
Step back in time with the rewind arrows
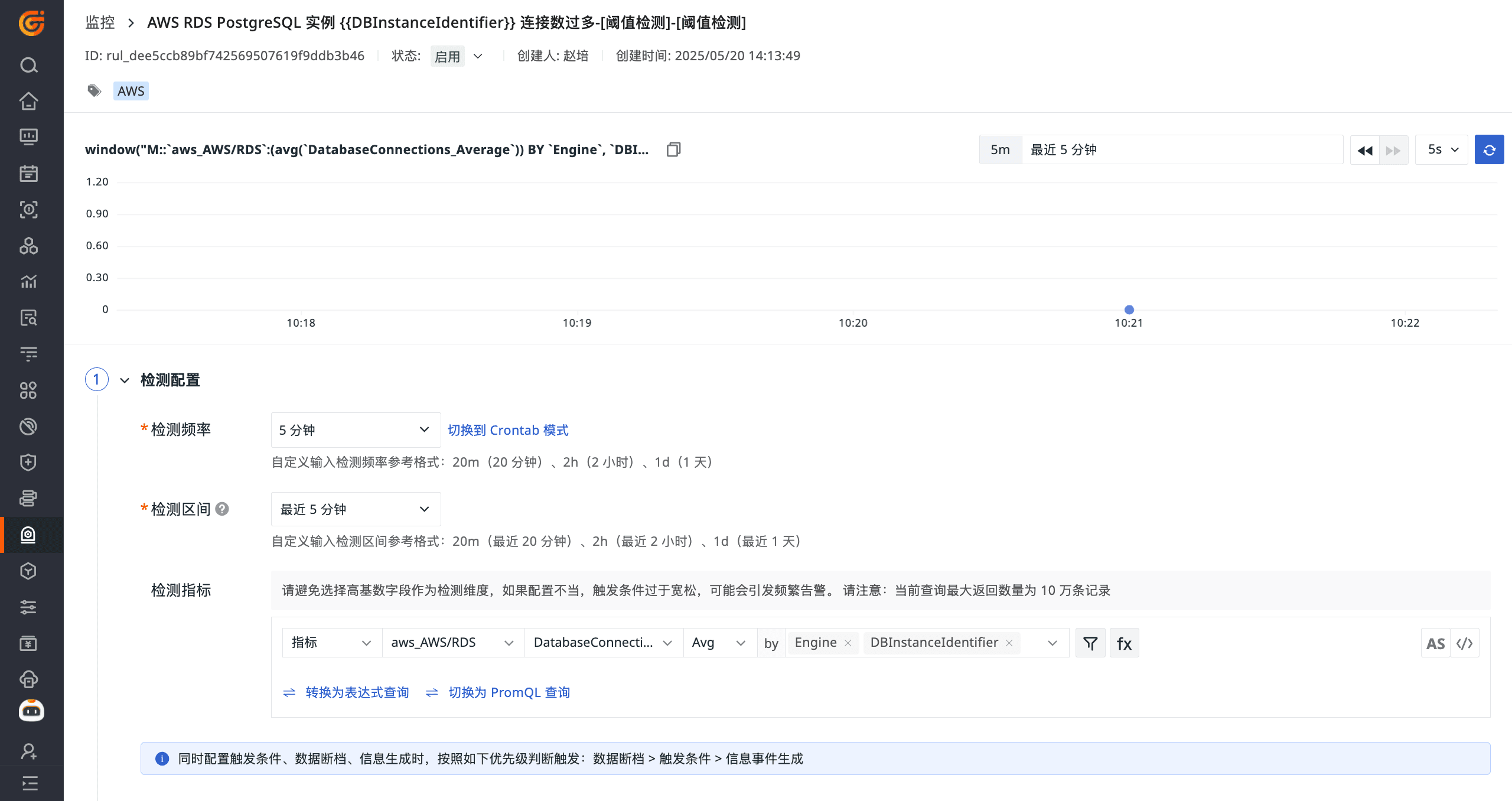pos(1365,150)
